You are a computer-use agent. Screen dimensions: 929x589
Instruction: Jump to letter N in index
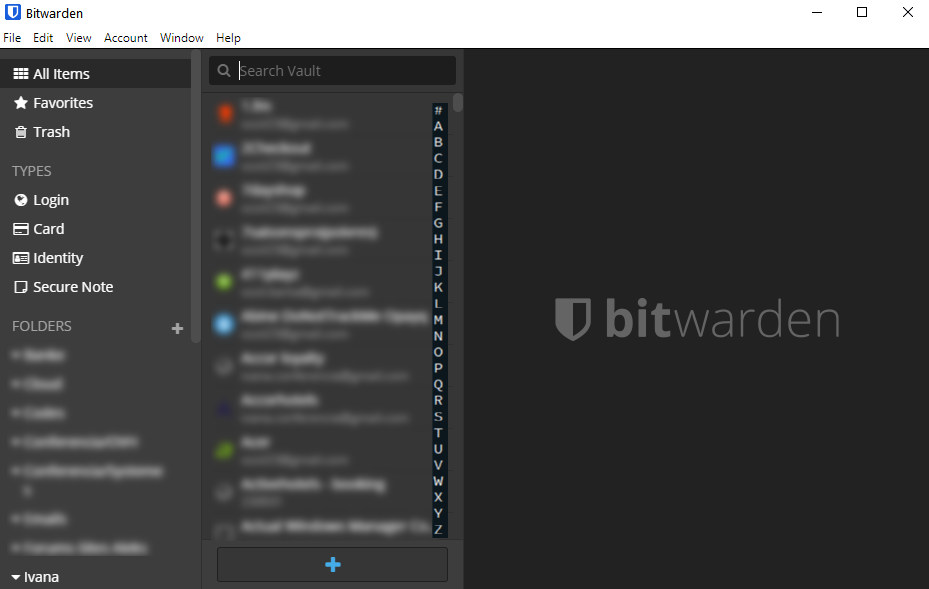click(438, 336)
